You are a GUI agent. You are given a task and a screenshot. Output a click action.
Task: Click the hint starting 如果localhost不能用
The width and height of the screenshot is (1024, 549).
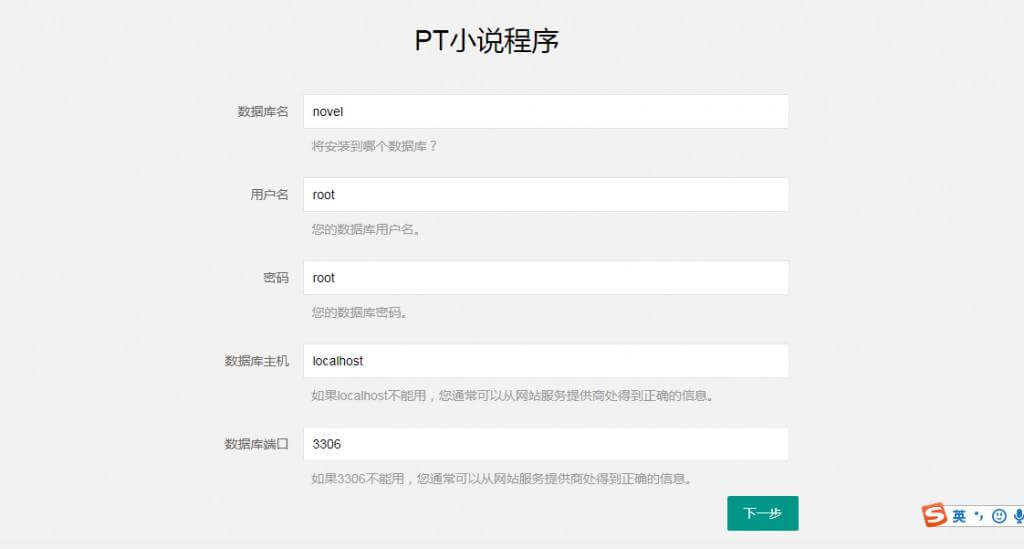point(513,396)
